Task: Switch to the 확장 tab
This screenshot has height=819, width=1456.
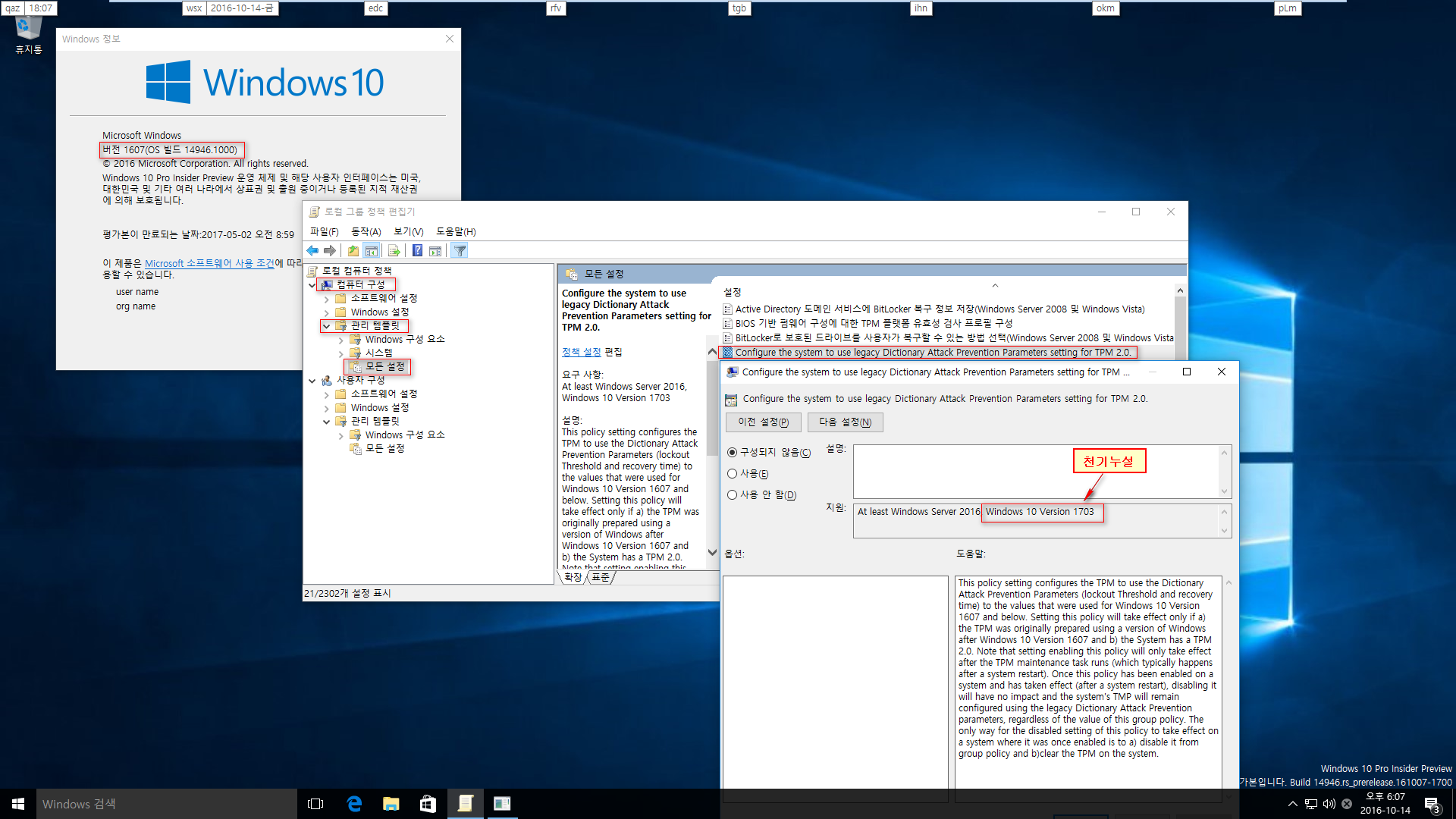Action: (x=573, y=578)
